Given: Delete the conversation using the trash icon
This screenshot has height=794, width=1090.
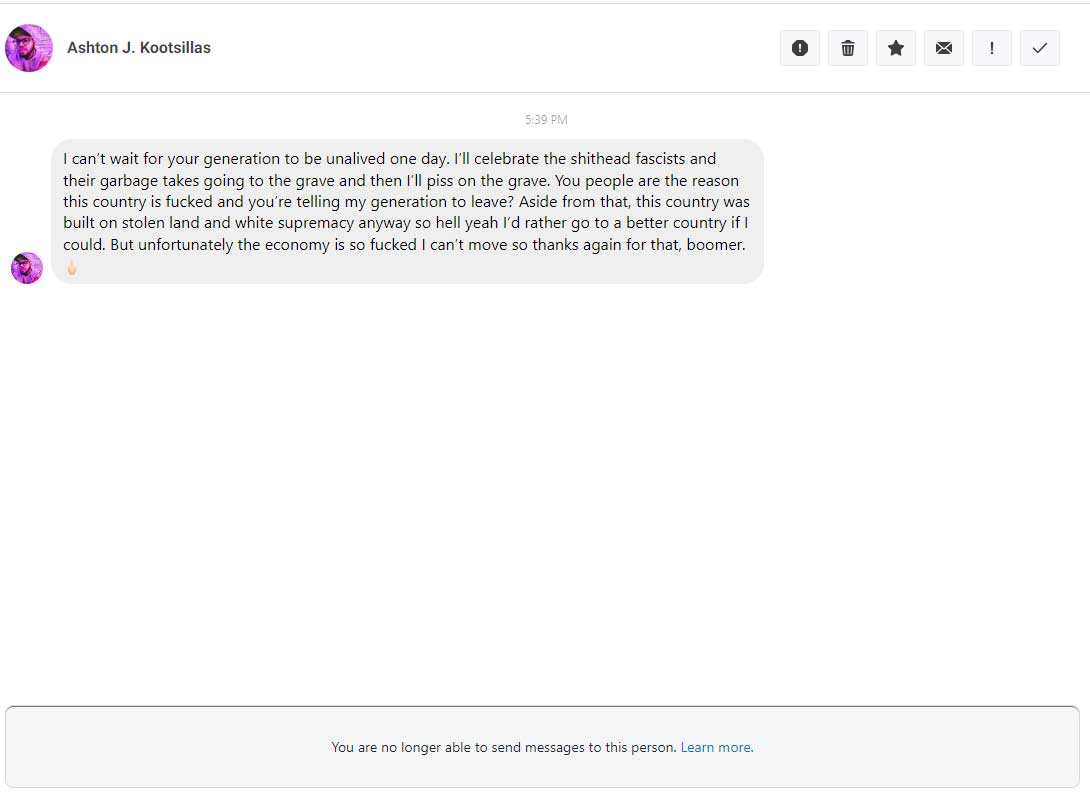Looking at the screenshot, I should [847, 48].
